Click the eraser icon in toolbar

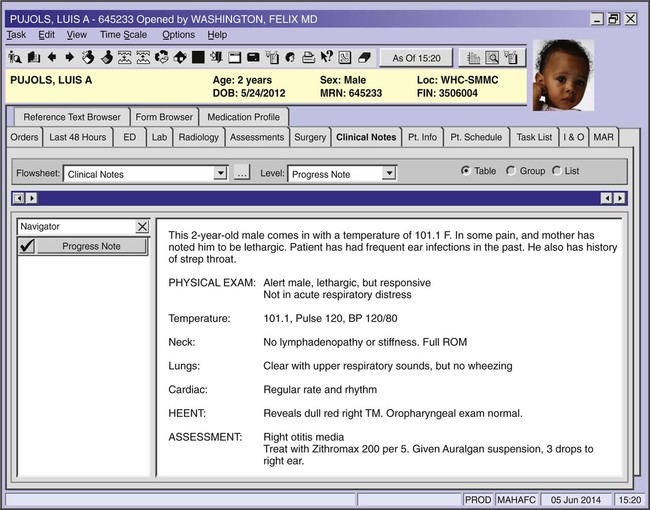[364, 57]
